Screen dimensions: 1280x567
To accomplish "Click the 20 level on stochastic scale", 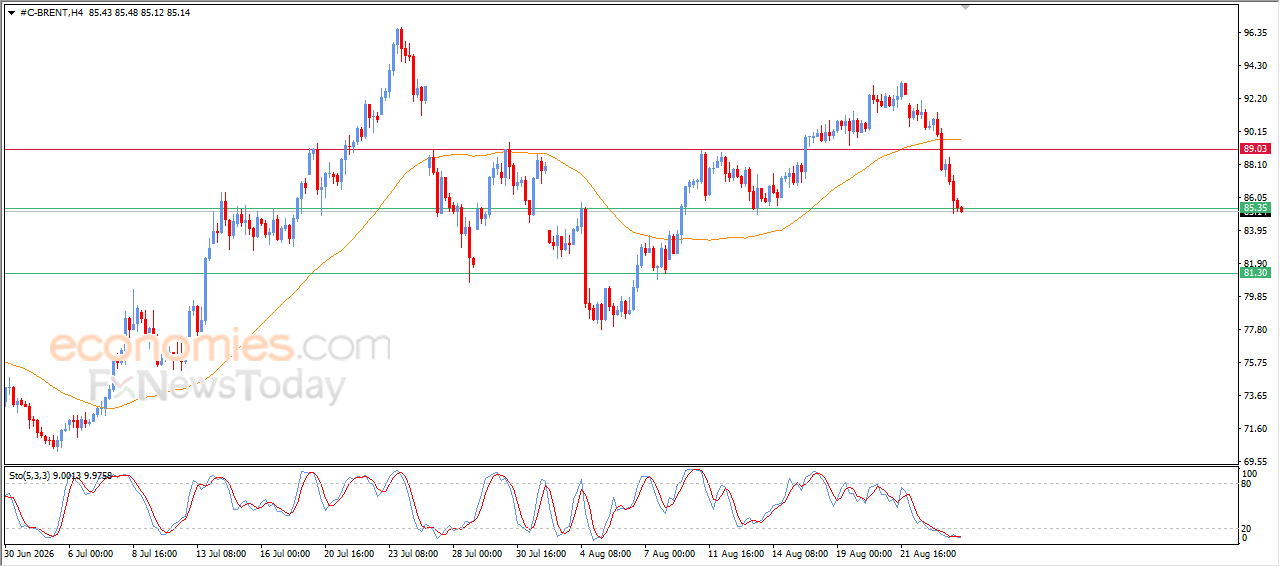I will coord(1247,527).
